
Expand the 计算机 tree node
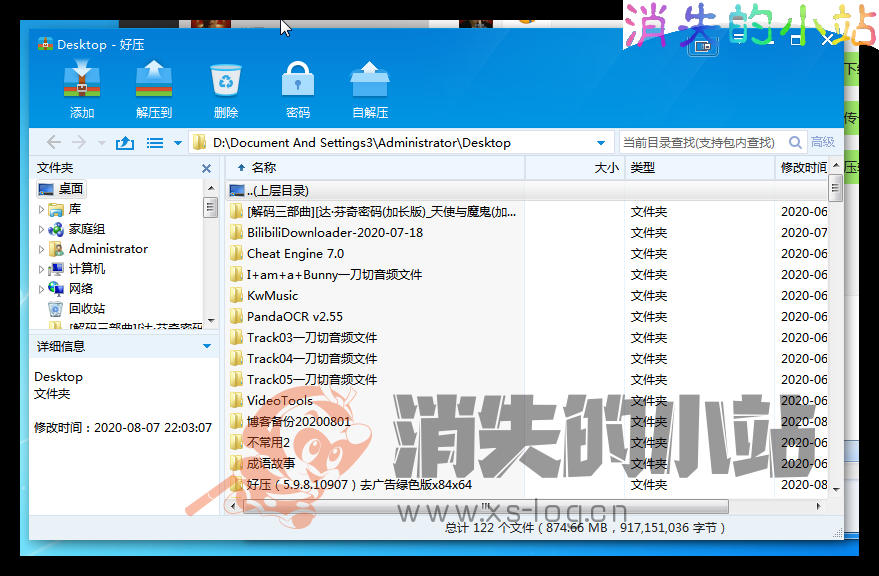pyautogui.click(x=41, y=269)
